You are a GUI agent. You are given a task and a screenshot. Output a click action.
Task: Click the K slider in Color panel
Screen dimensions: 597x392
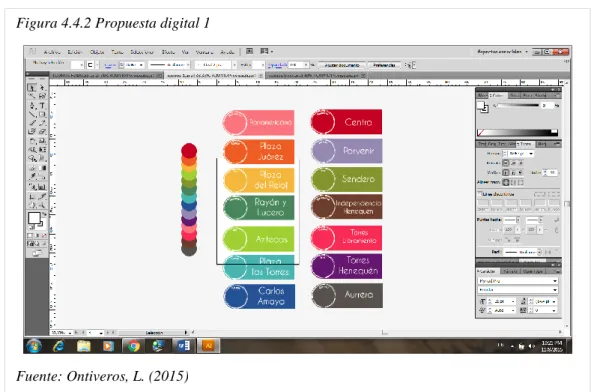coord(518,105)
